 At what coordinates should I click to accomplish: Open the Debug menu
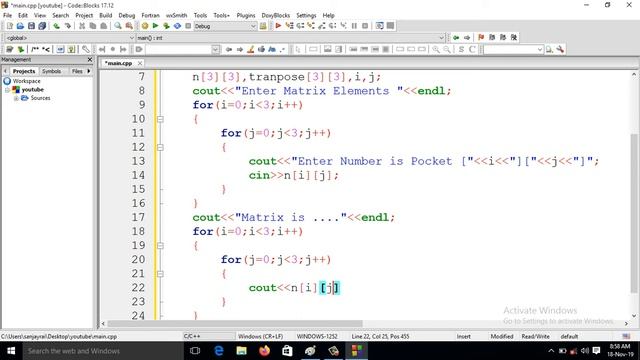coord(127,15)
